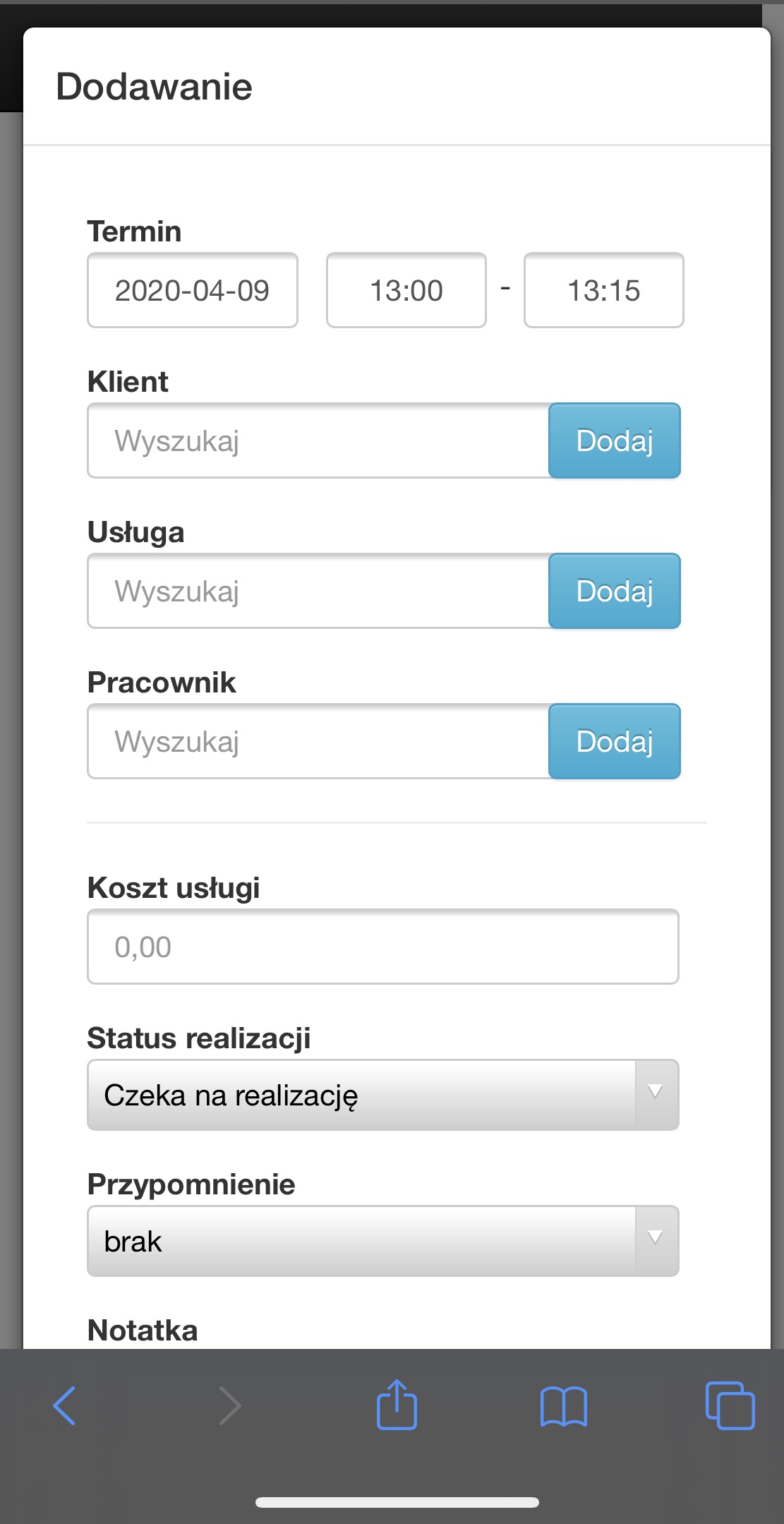Add new Pracownik with Dodaj button
This screenshot has height=1524, width=784.
coord(614,741)
